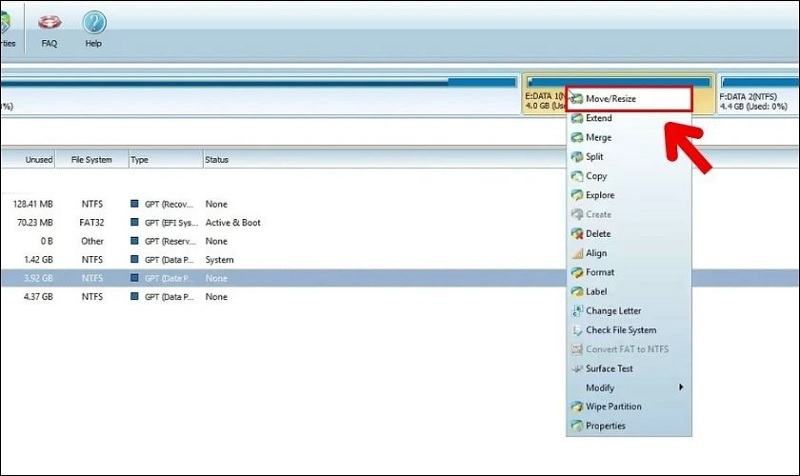800x476 pixels.
Task: Click the Wipe Partition icon
Action: click(x=577, y=407)
